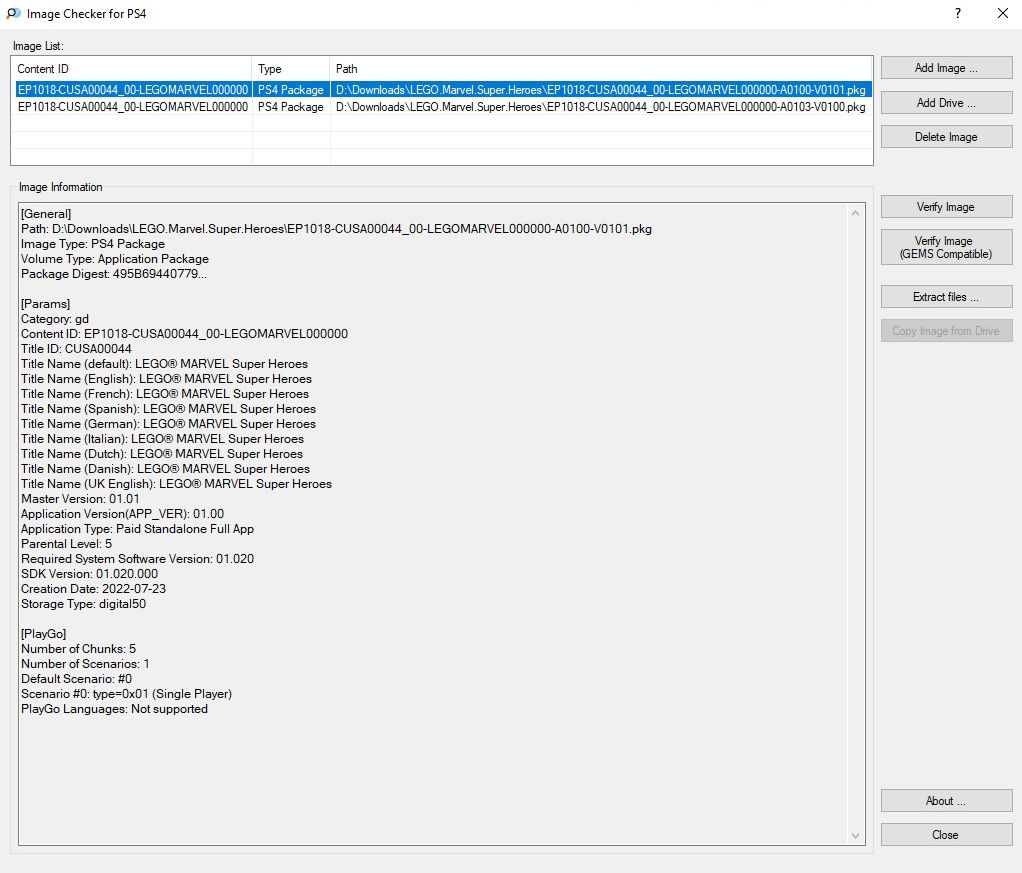Click the Title Name (German) line
The height and width of the screenshot is (873, 1022).
coord(168,424)
